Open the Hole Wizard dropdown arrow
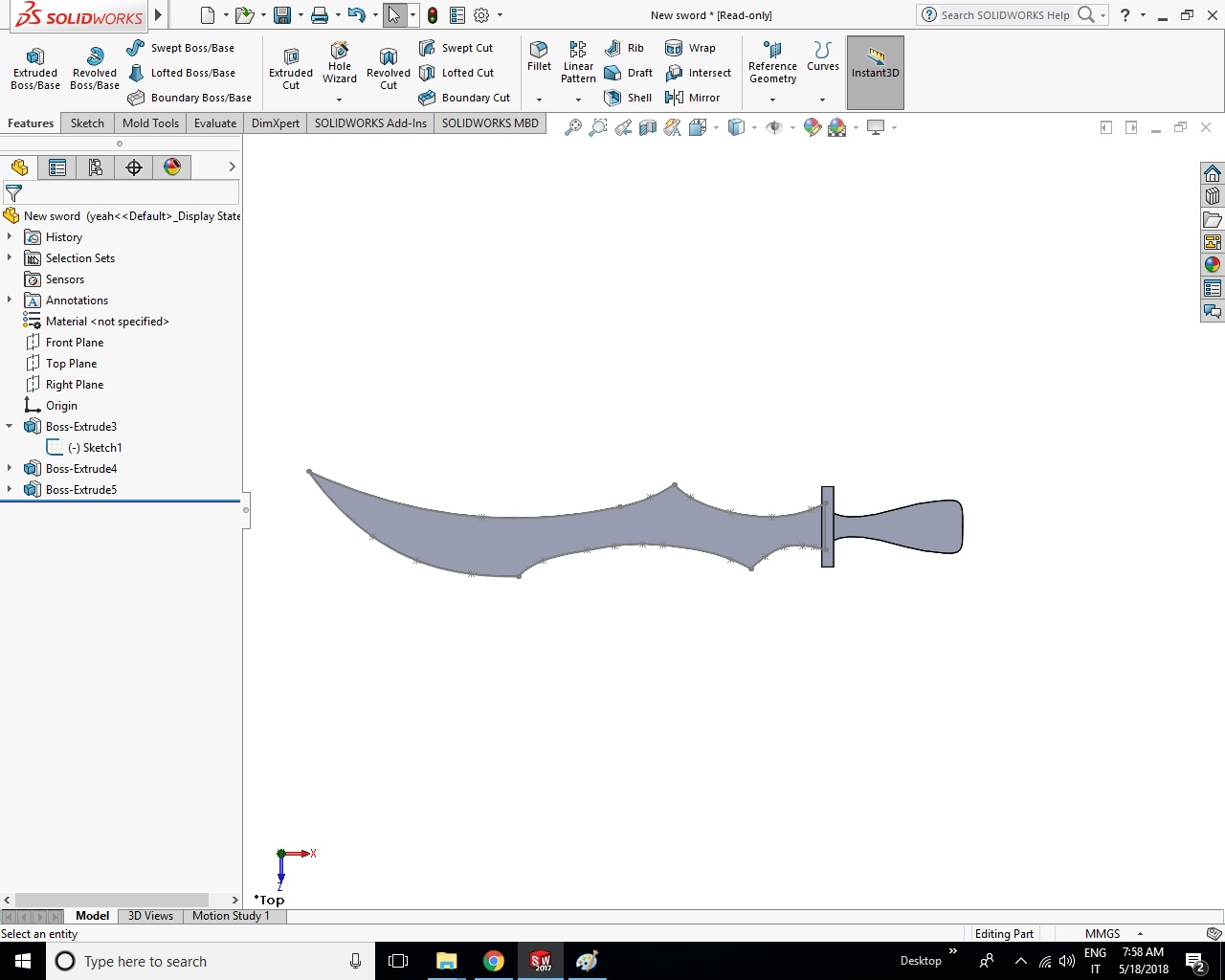Viewport: 1225px width, 980px height. coord(339,100)
